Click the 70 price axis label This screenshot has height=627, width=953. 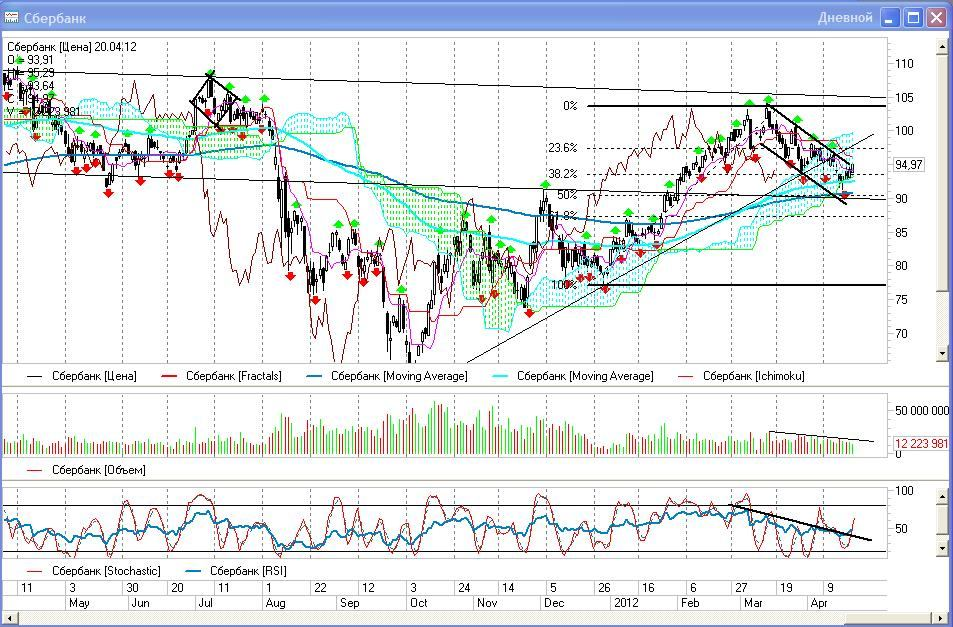(901, 334)
